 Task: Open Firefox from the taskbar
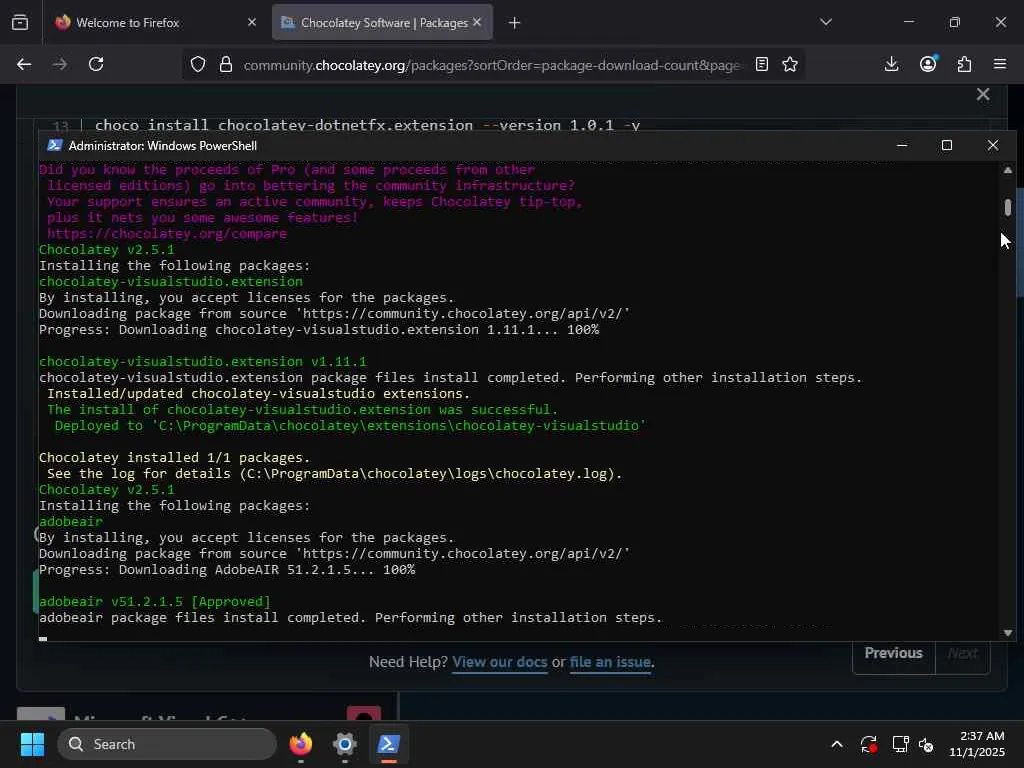(301, 744)
